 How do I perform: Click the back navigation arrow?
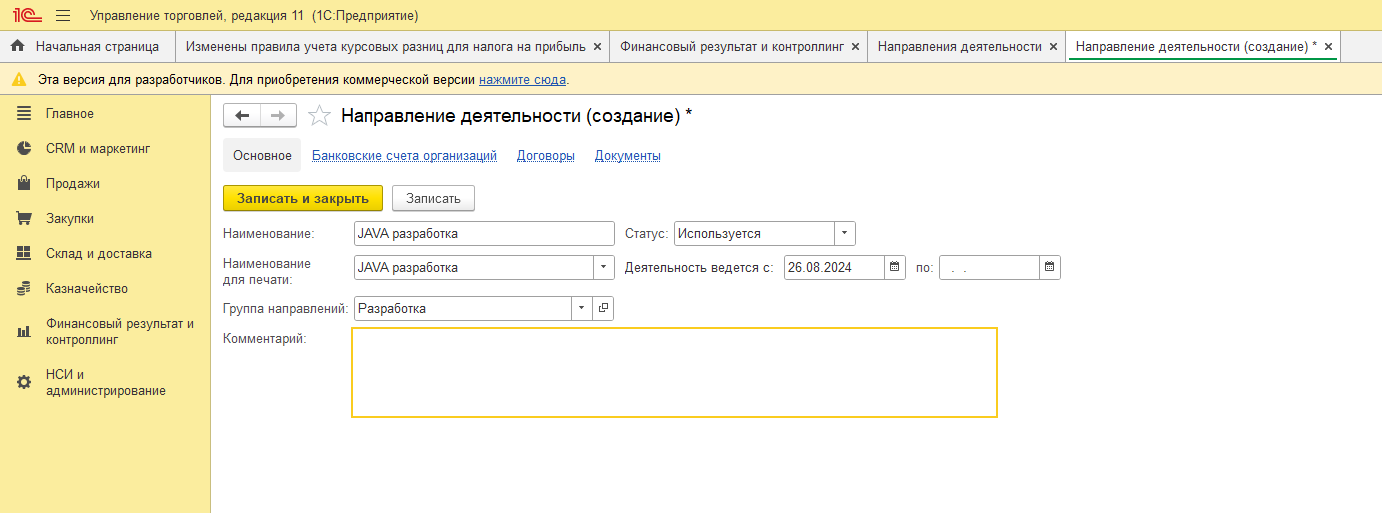pos(242,116)
